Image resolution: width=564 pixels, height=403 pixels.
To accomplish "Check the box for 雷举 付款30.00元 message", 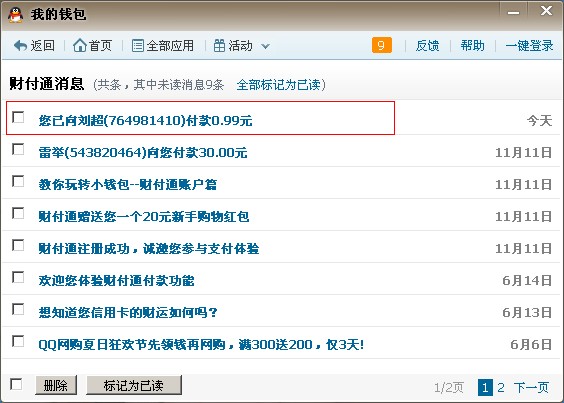I will pyautogui.click(x=18, y=149).
